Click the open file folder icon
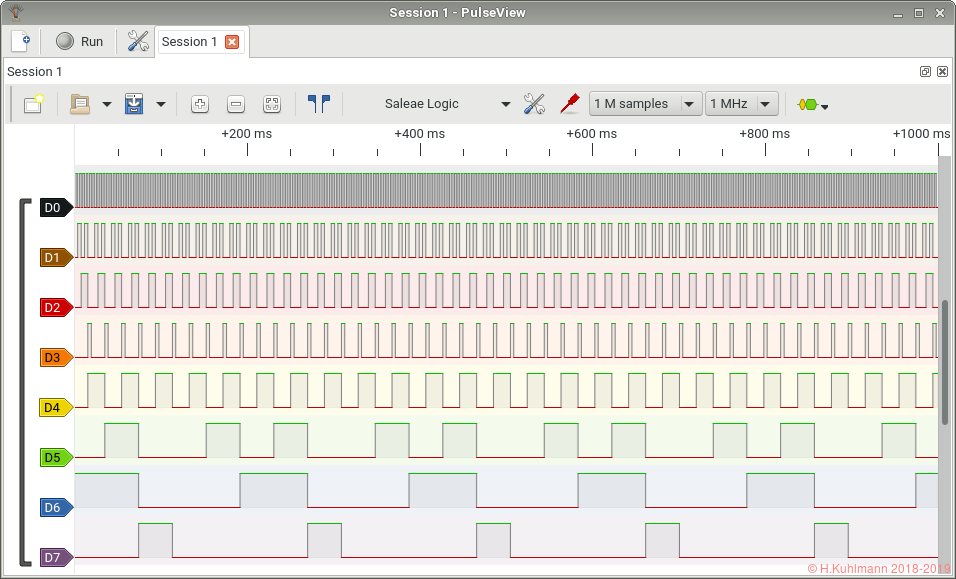956x579 pixels. click(80, 104)
